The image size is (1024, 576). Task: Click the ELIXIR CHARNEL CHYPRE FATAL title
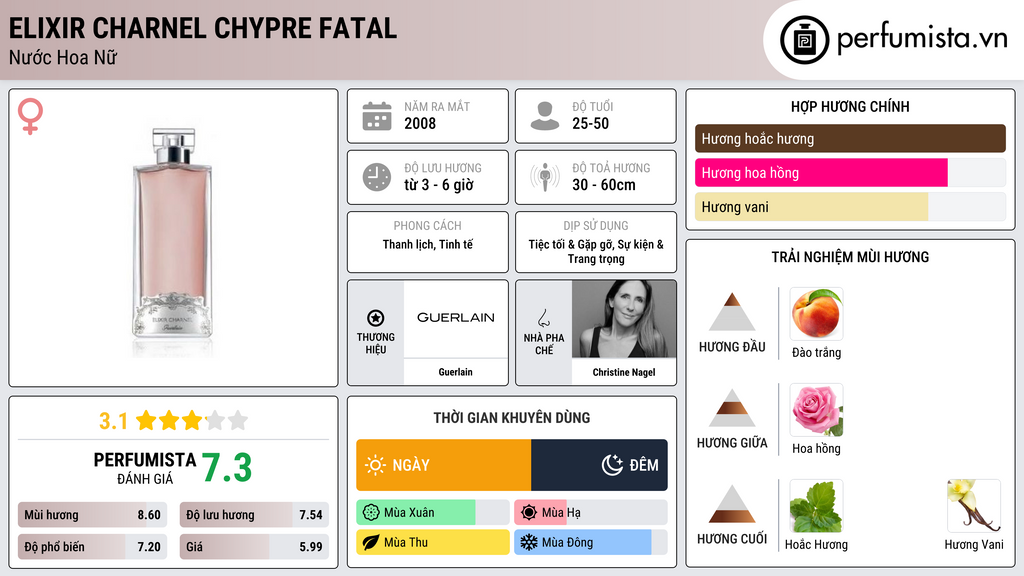click(x=202, y=28)
